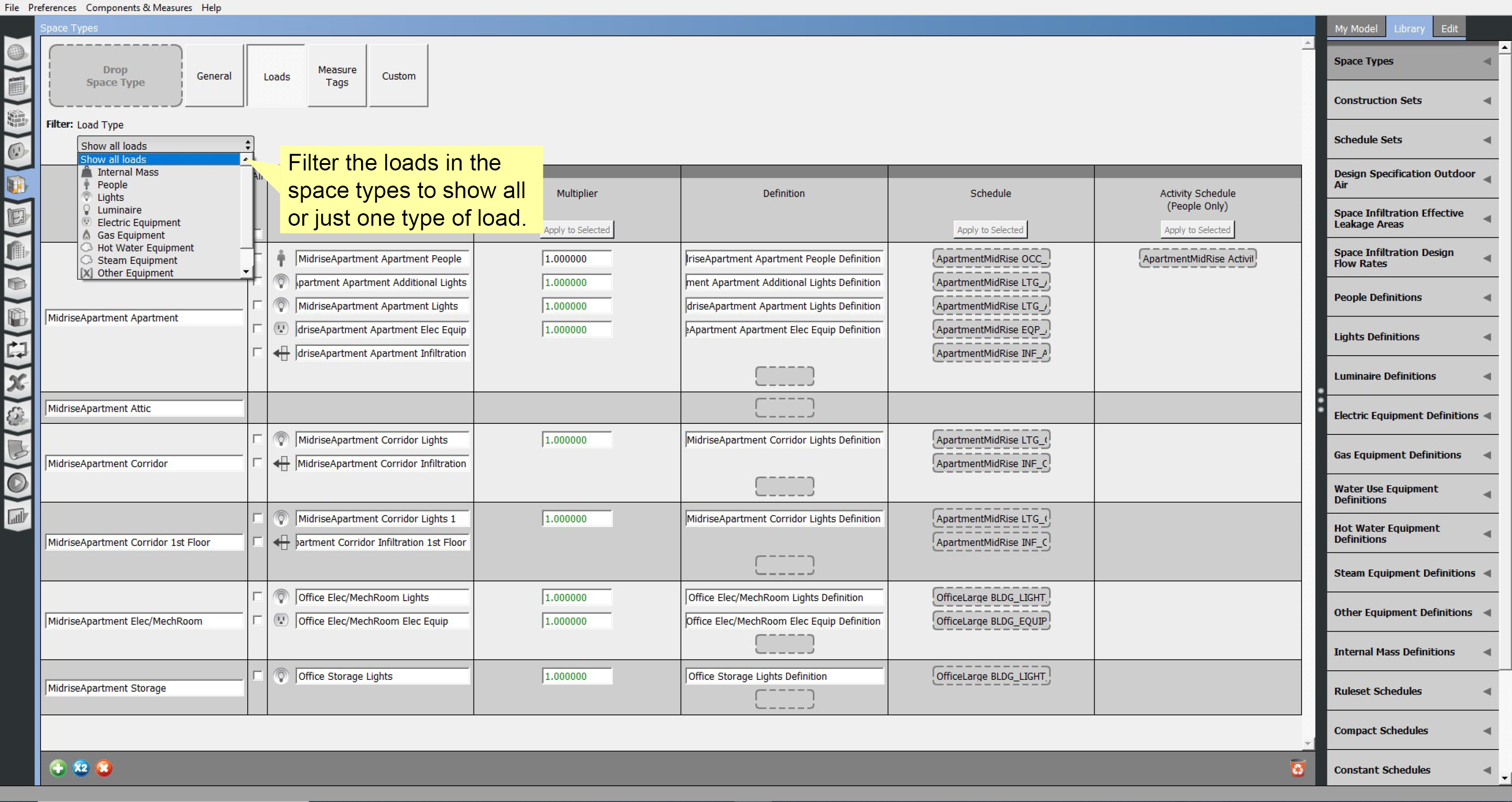
Task: Open the Components & Measures menu
Action: click(139, 8)
